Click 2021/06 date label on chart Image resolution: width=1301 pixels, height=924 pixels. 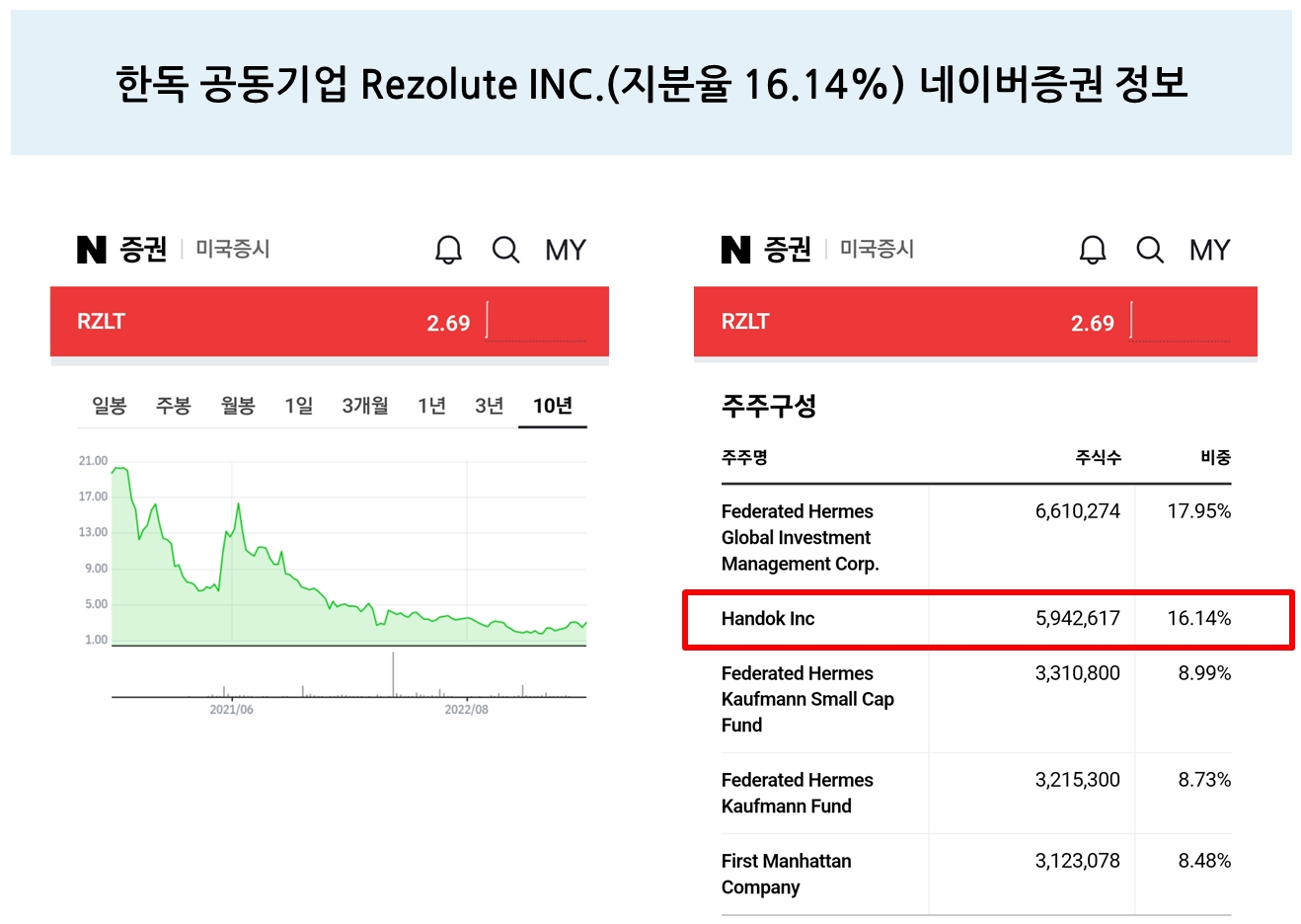[x=231, y=710]
